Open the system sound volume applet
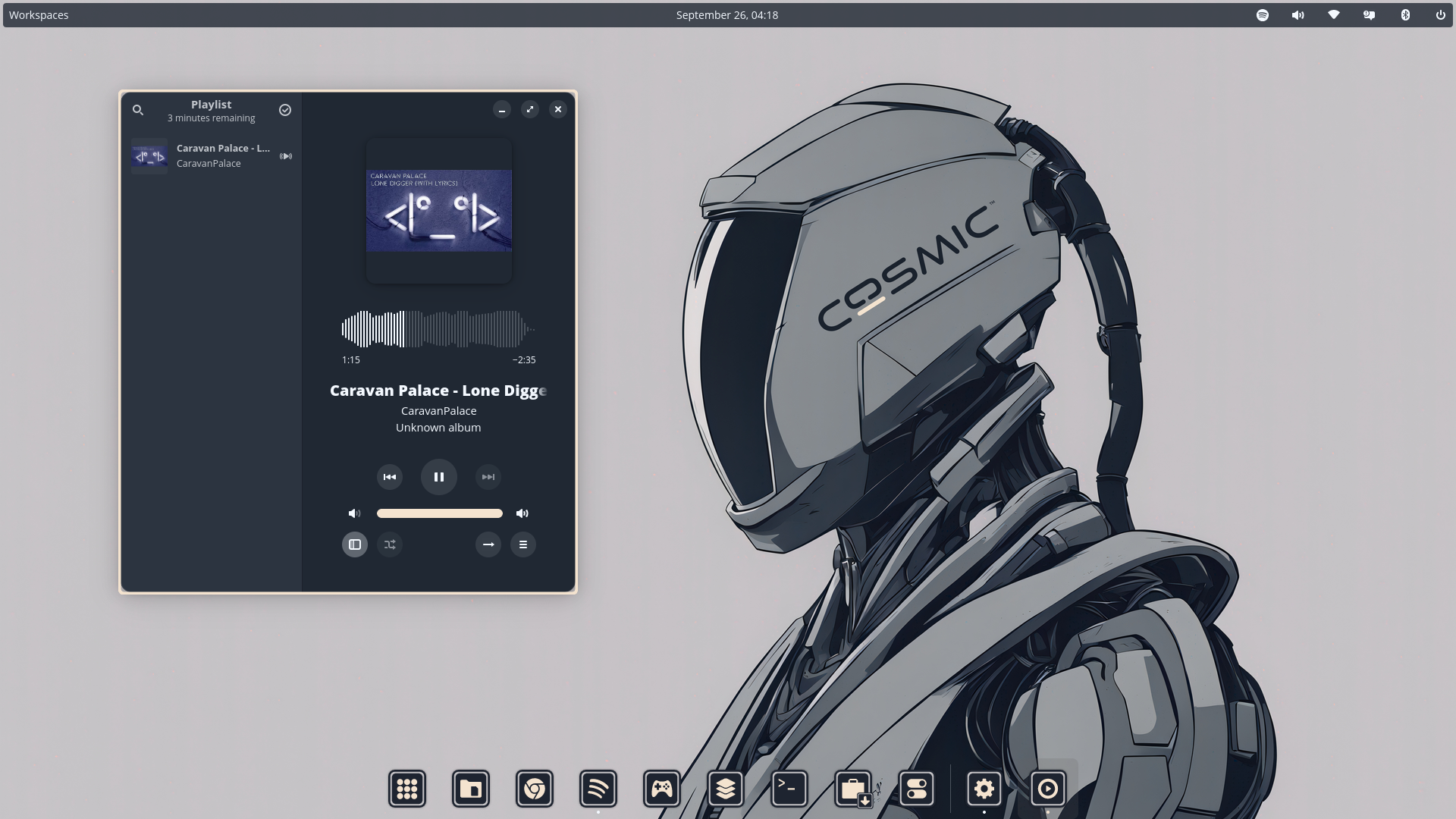 click(1298, 15)
